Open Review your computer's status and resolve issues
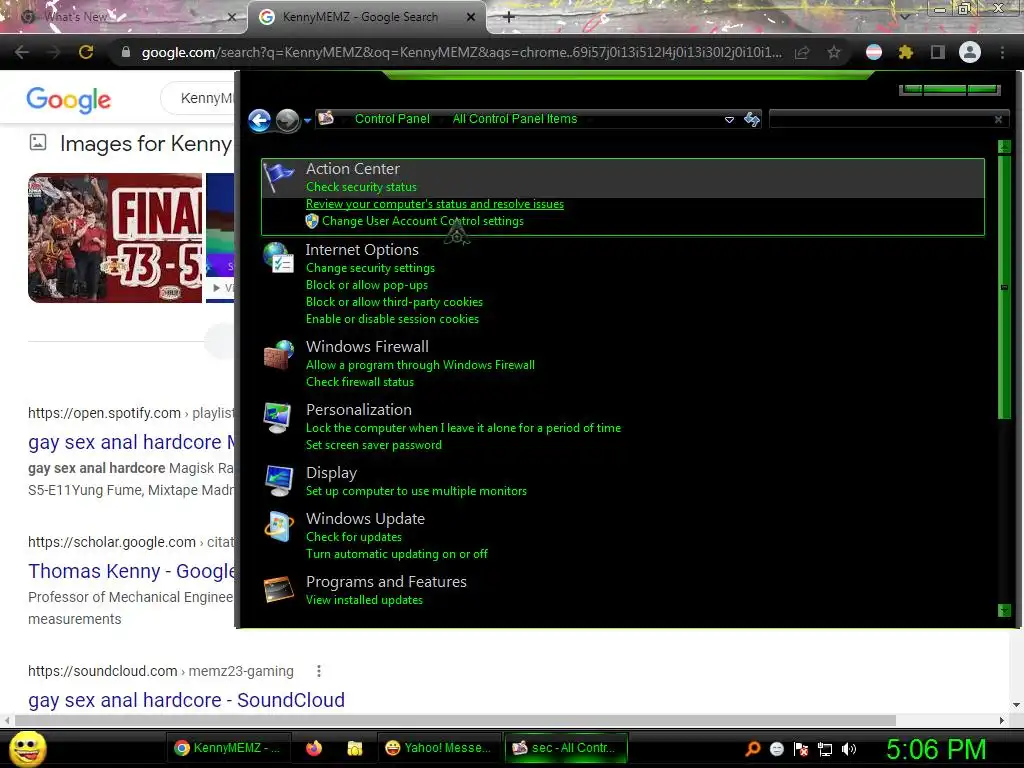This screenshot has height=768, width=1024. click(435, 204)
